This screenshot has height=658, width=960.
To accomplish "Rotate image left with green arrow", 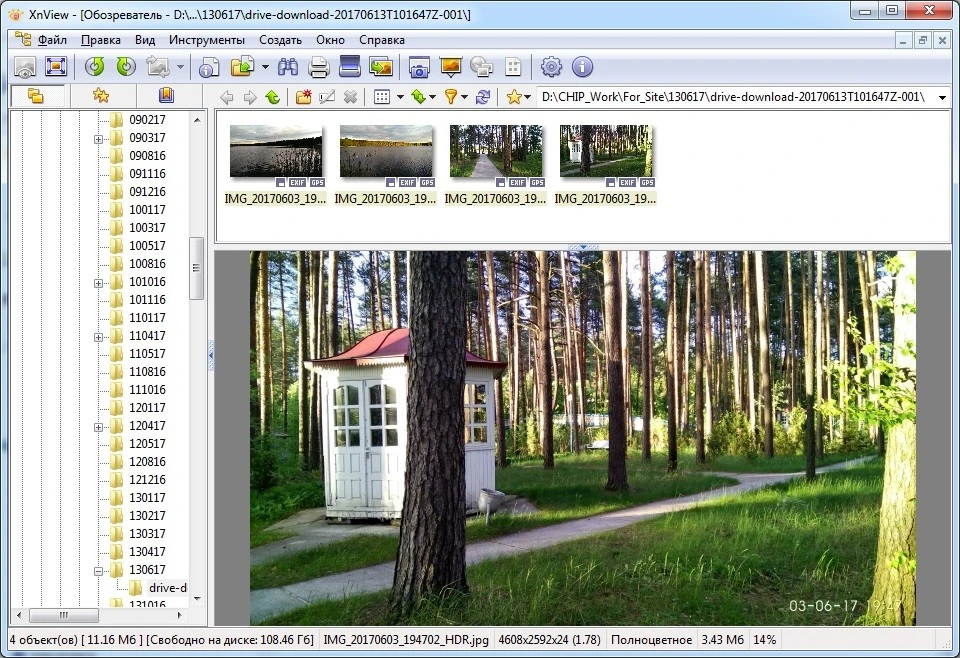I will coord(95,67).
